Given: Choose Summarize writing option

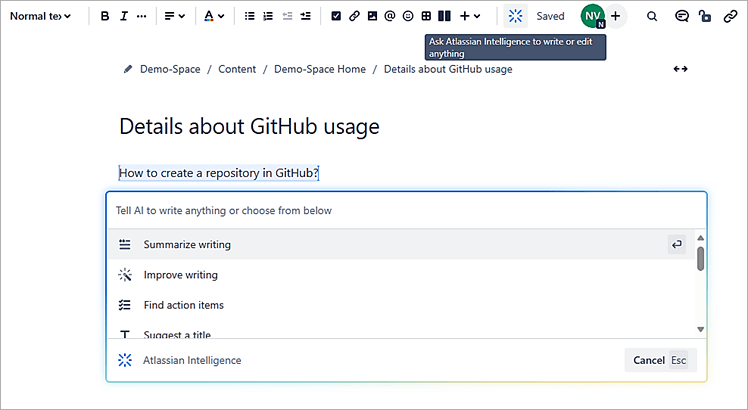Looking at the screenshot, I should tap(402, 244).
